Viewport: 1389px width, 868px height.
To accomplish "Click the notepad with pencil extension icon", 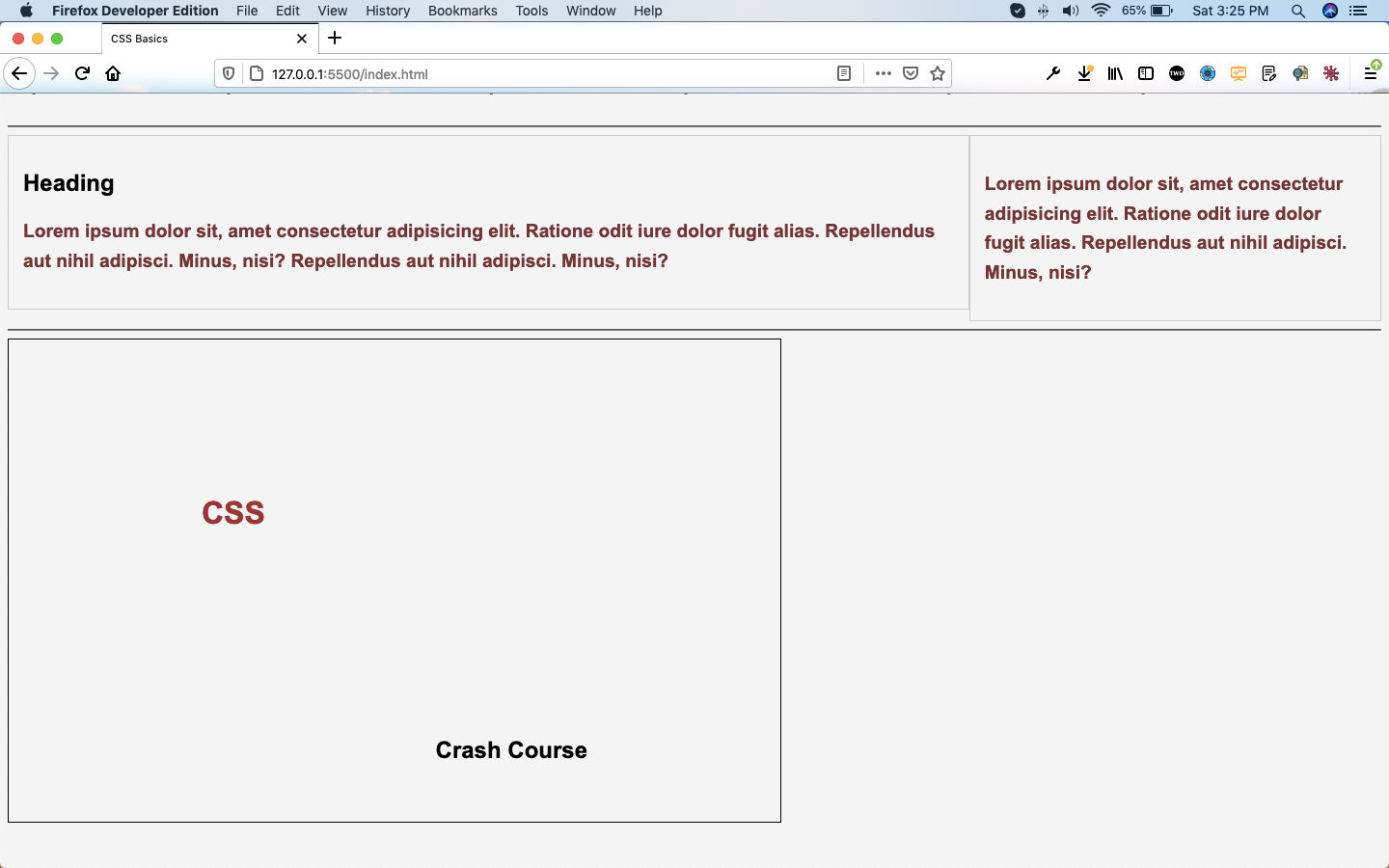I will pos(1269,73).
